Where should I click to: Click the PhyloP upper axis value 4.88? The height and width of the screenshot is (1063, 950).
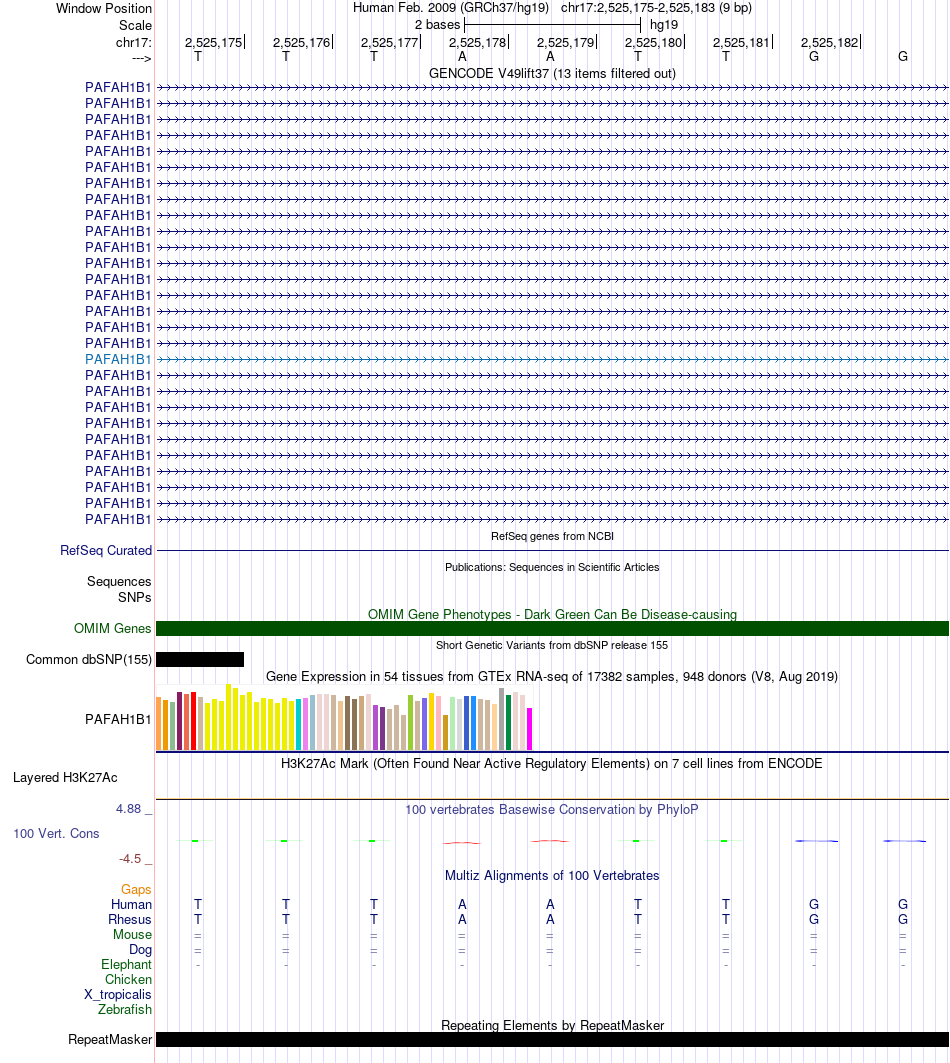(x=128, y=809)
